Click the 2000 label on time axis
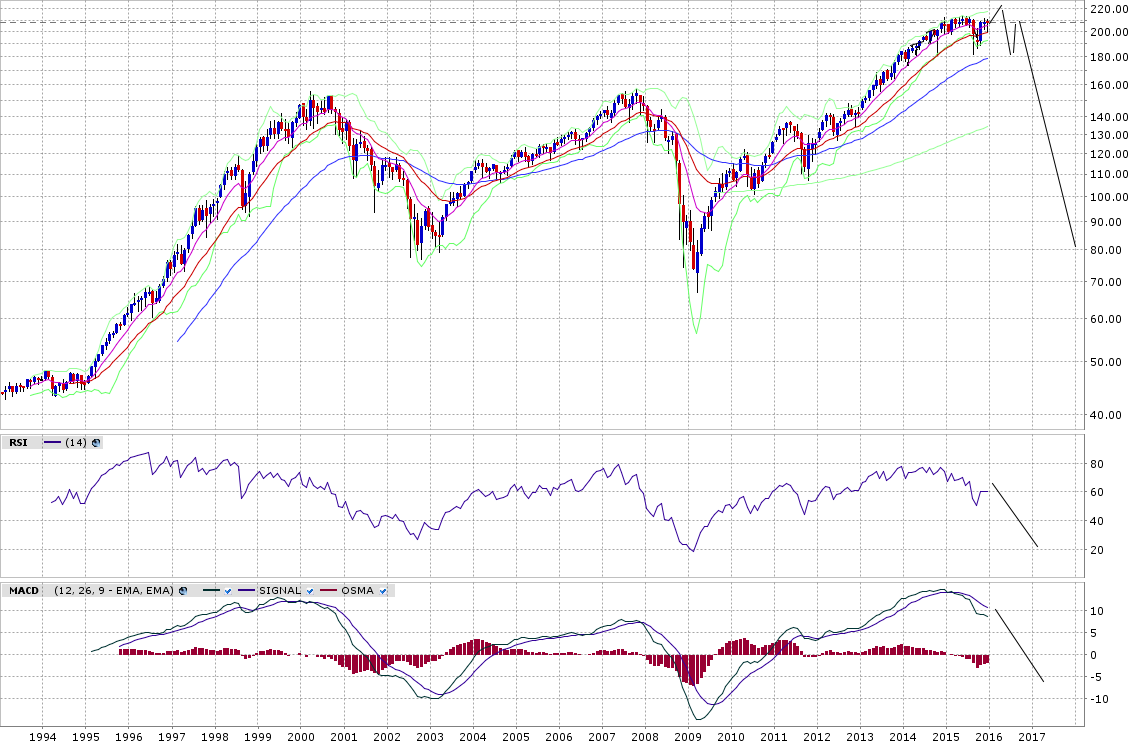The width and height of the screenshot is (1137, 751). tap(301, 737)
